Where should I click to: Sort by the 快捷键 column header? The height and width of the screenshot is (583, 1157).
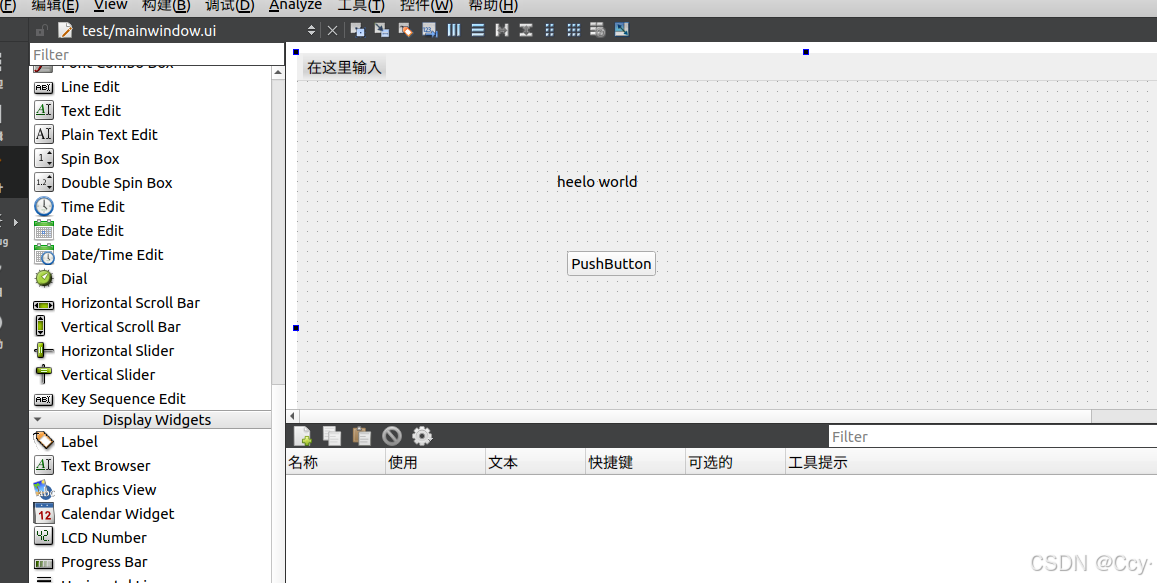tap(635, 463)
